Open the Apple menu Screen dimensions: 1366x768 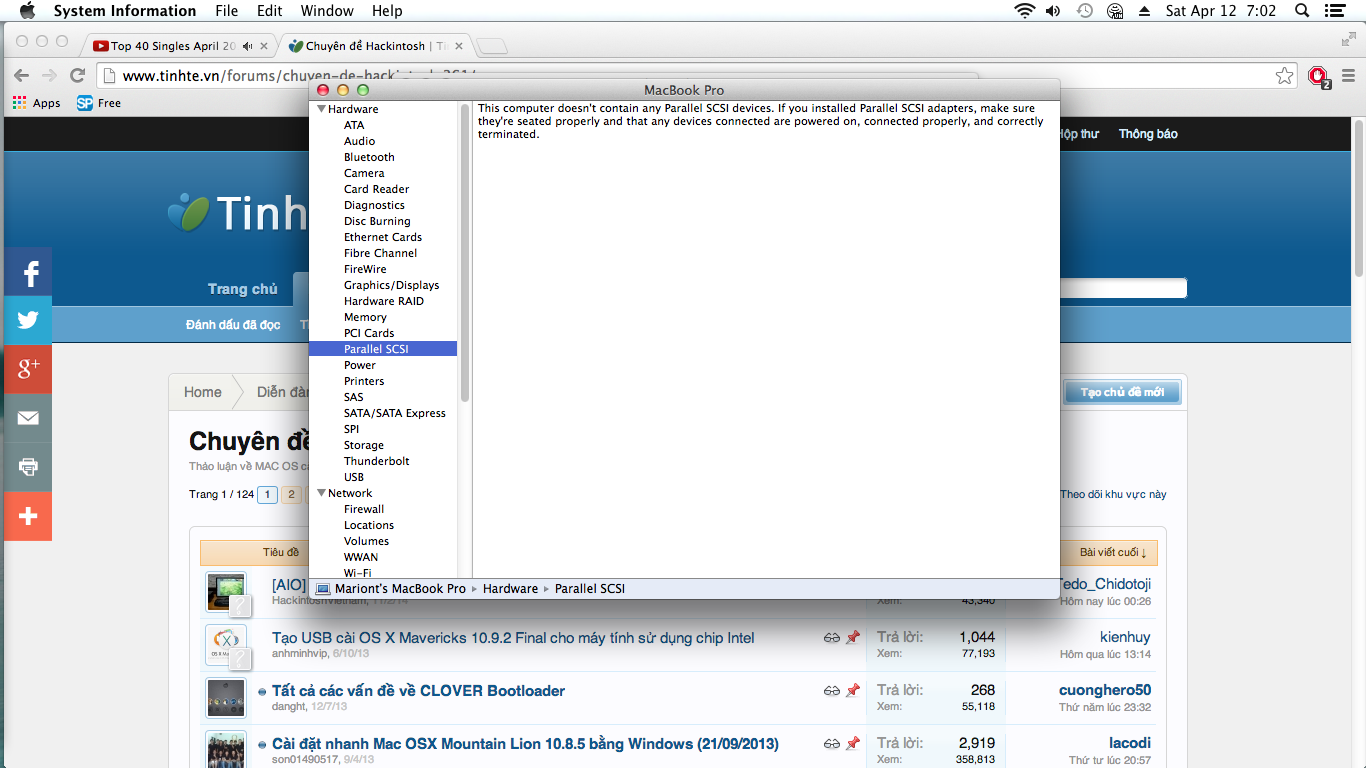point(27,11)
